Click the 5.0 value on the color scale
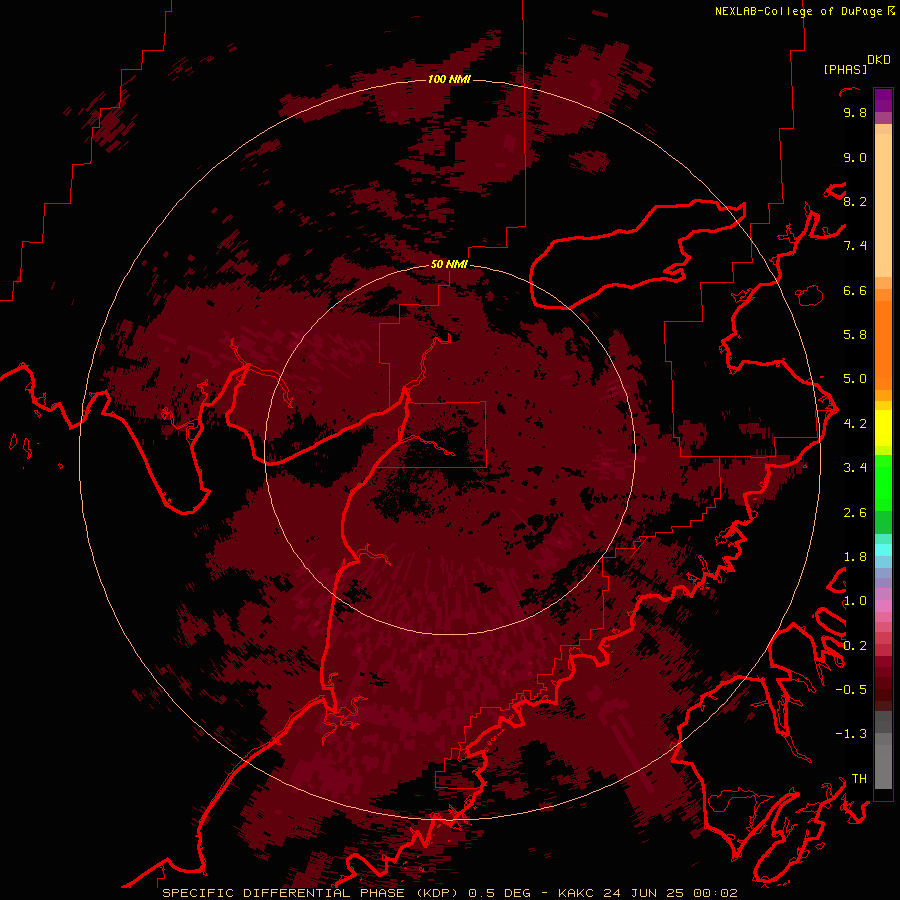The width and height of the screenshot is (900, 900). [855, 379]
